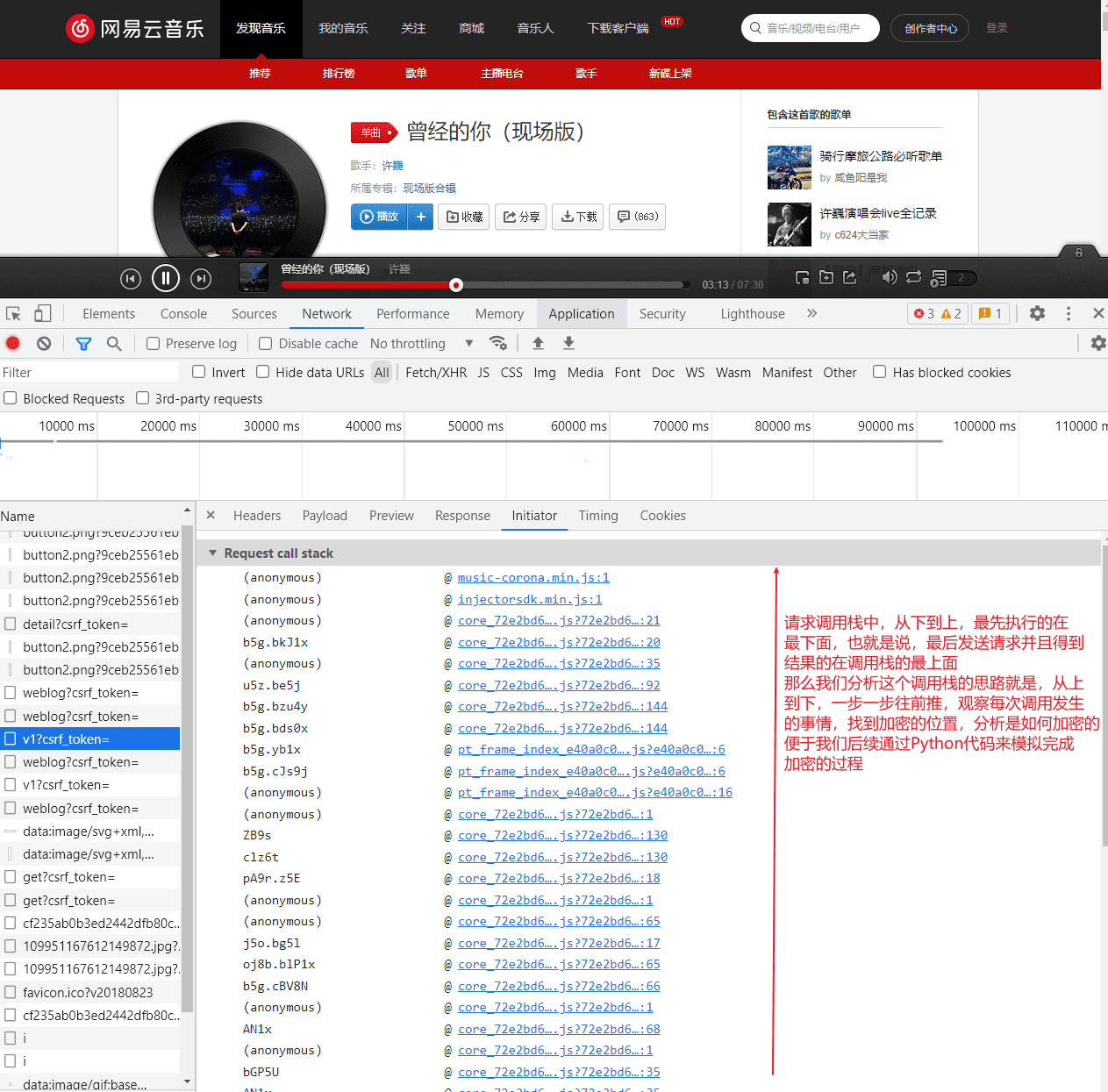Enable the Disable cache checkbox
Screen dimensions: 1108x1092
click(x=265, y=344)
